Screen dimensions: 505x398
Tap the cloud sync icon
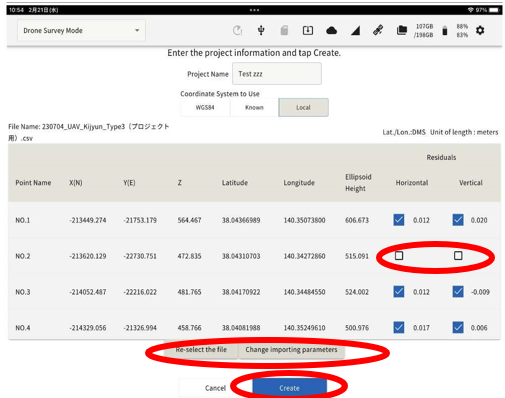(x=331, y=31)
